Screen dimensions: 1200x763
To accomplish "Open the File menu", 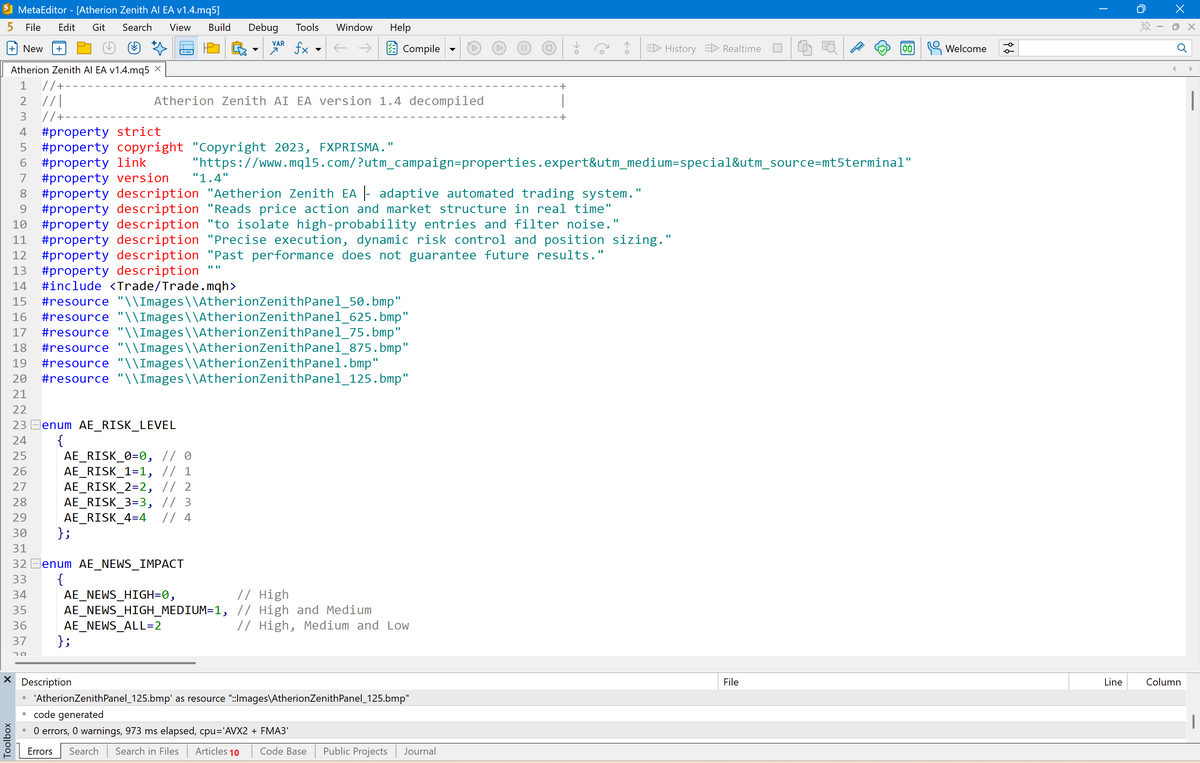I will click(33, 27).
